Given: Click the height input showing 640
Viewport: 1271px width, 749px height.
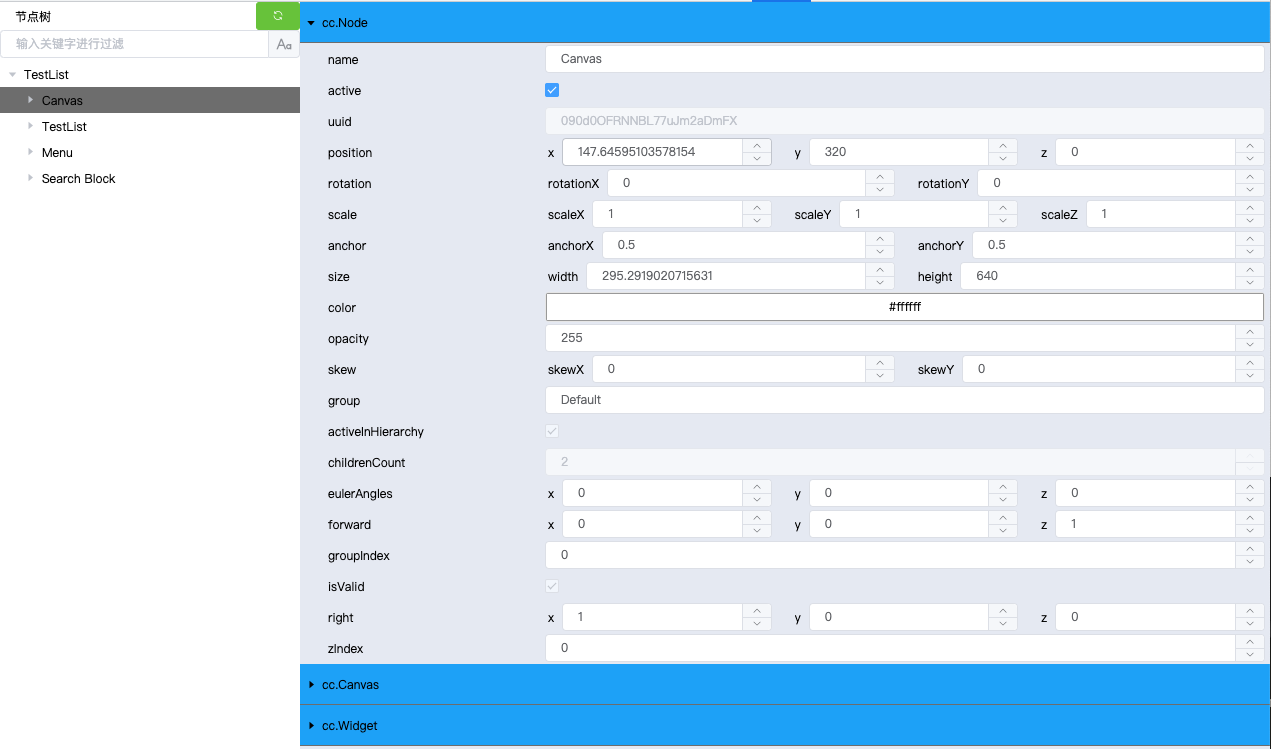Looking at the screenshot, I should [x=1099, y=276].
